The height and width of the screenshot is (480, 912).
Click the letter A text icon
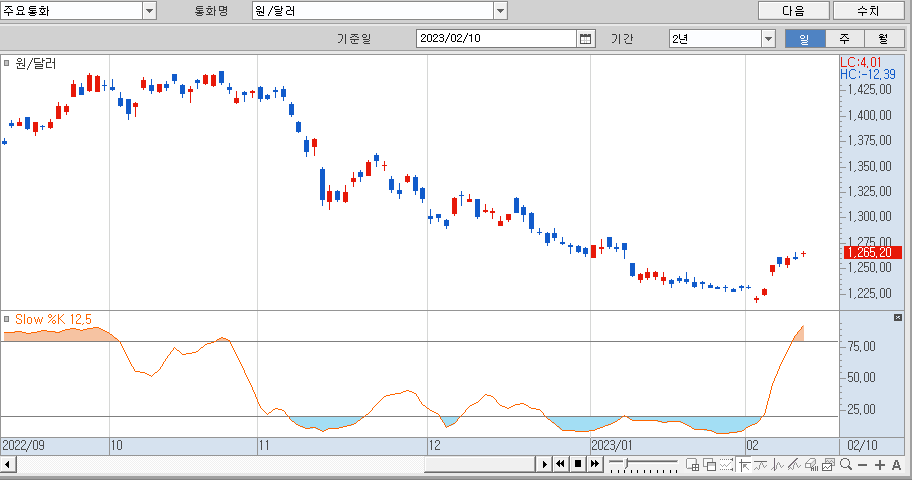pos(896,465)
